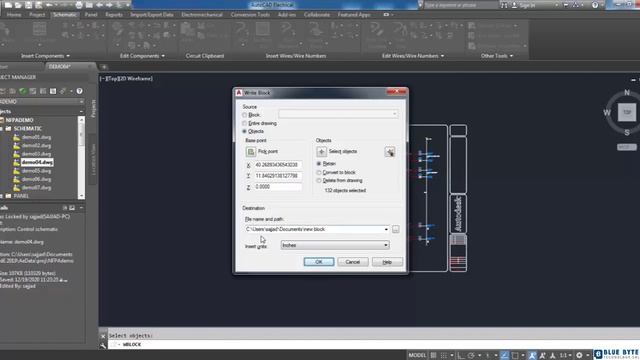Toggle highlighted object snap tracking icon
This screenshot has width=640, height=360.
click(504, 355)
